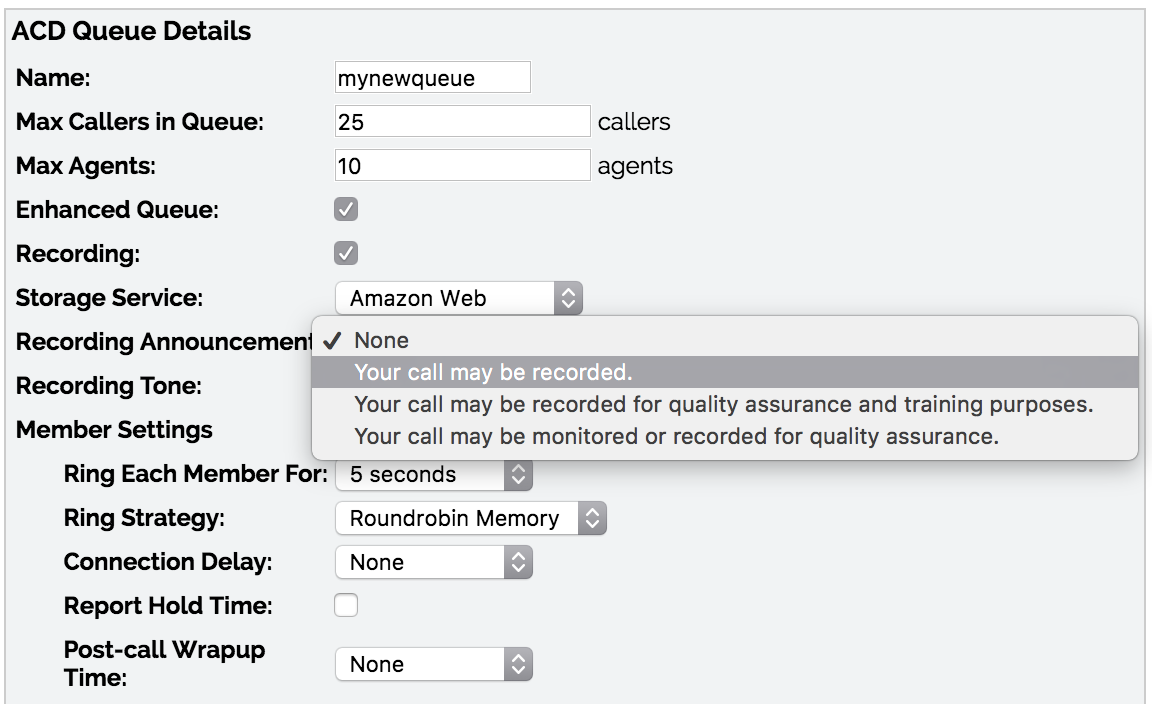Open the Post-call Wrapup Time dropdown
Viewport: 1152px width, 704px height.
[x=430, y=663]
